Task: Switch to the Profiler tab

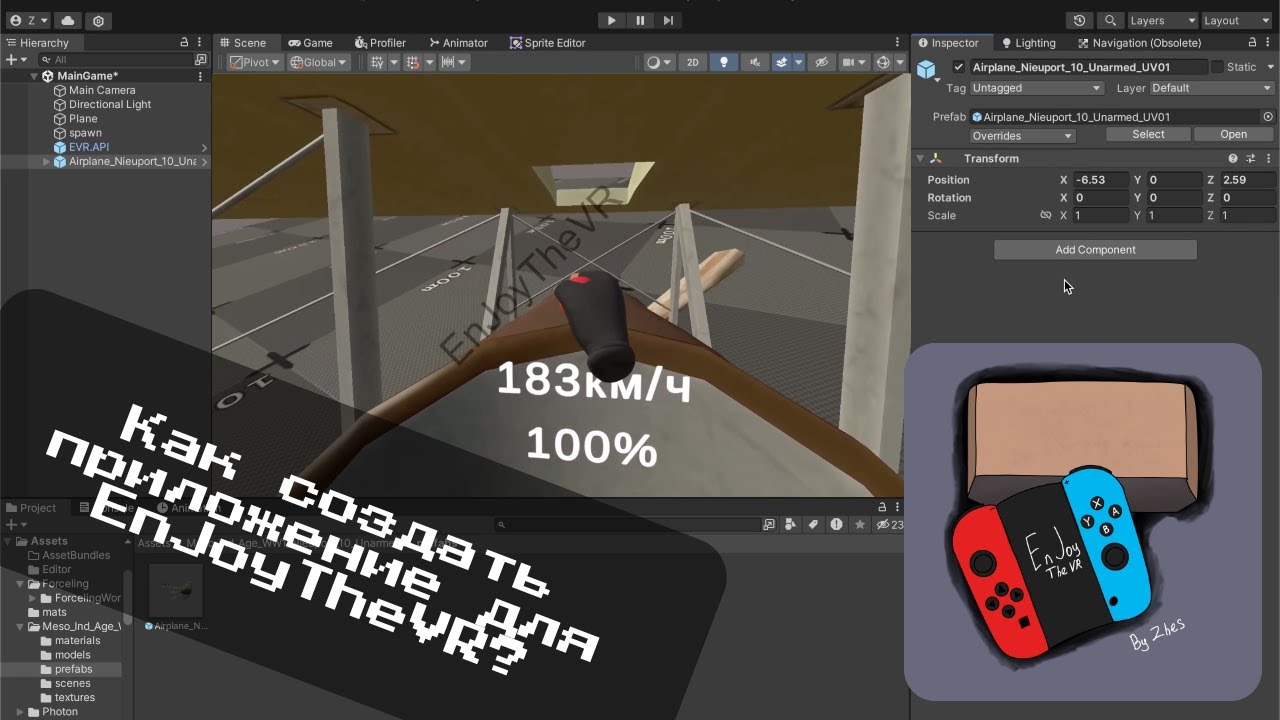Action: (380, 43)
